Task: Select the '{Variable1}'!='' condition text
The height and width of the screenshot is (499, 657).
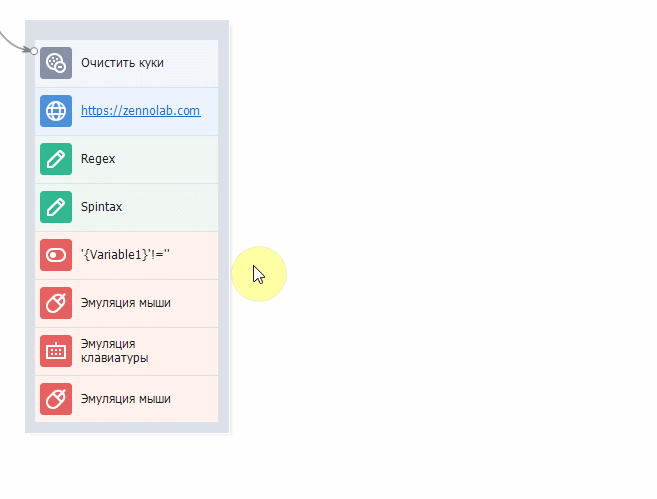Action: click(125, 255)
